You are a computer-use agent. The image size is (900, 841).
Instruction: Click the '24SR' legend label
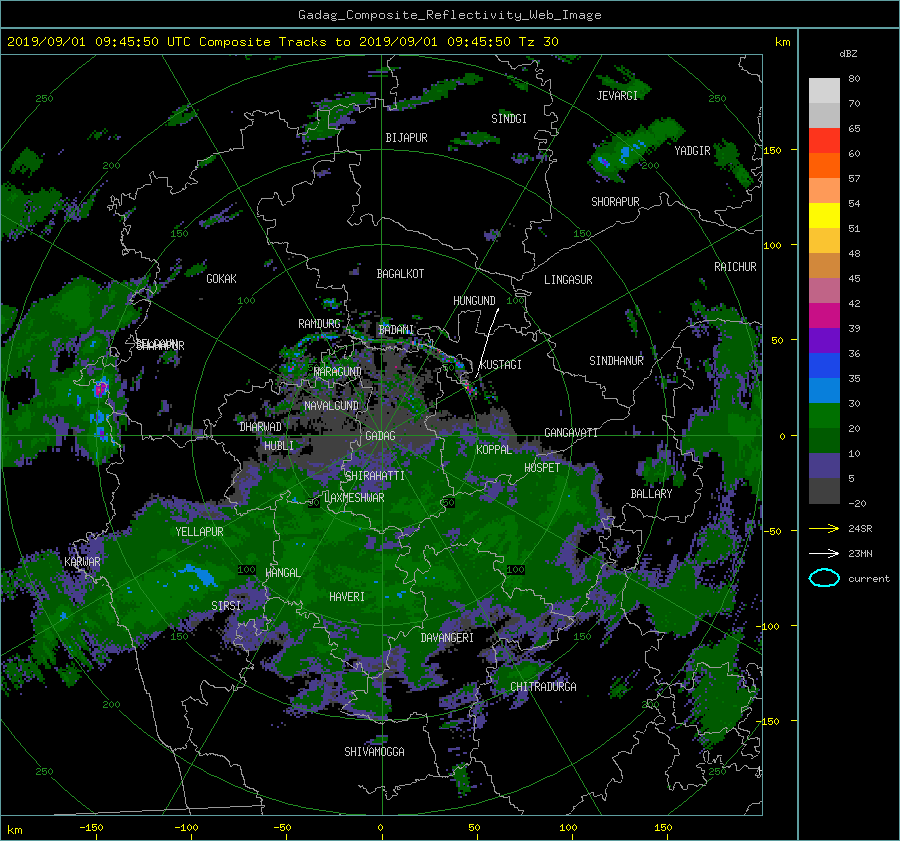(x=860, y=528)
